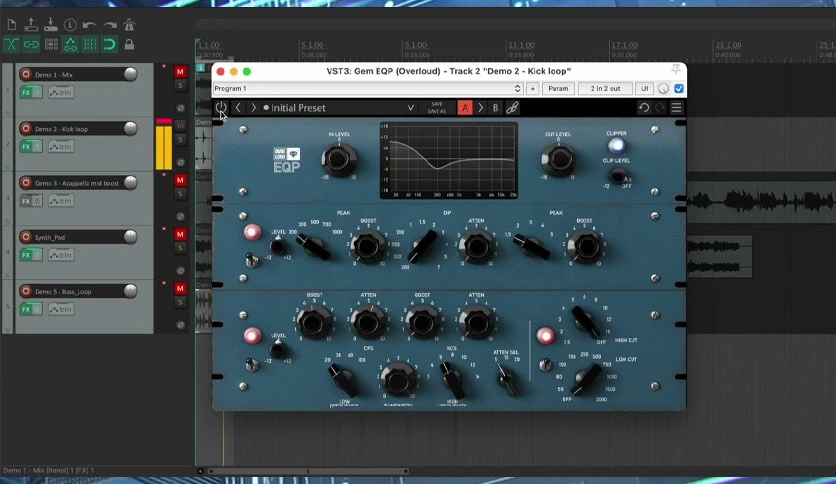The width and height of the screenshot is (836, 484).
Task: Click the plugin undo arrow icon
Action: click(644, 108)
